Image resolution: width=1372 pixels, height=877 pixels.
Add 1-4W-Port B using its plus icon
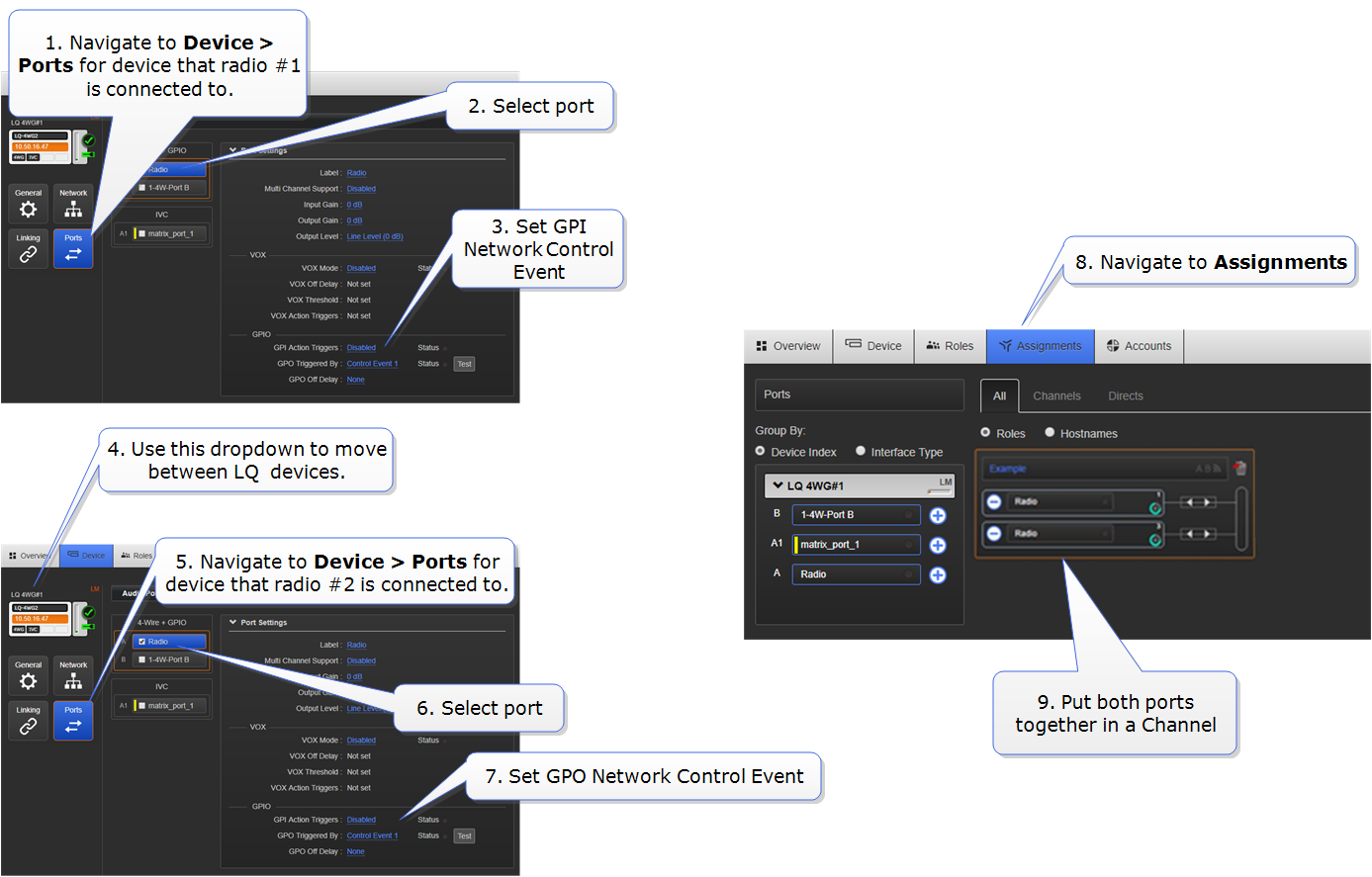point(938,516)
